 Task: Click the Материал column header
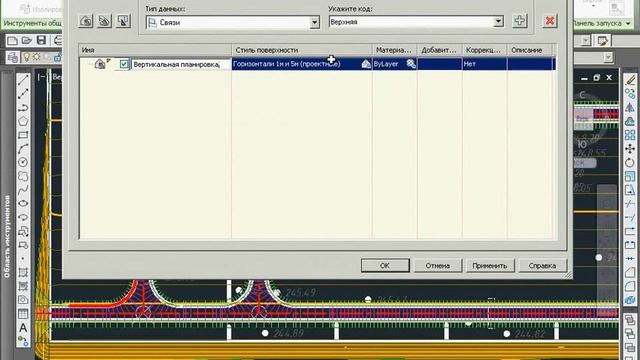tap(394, 50)
